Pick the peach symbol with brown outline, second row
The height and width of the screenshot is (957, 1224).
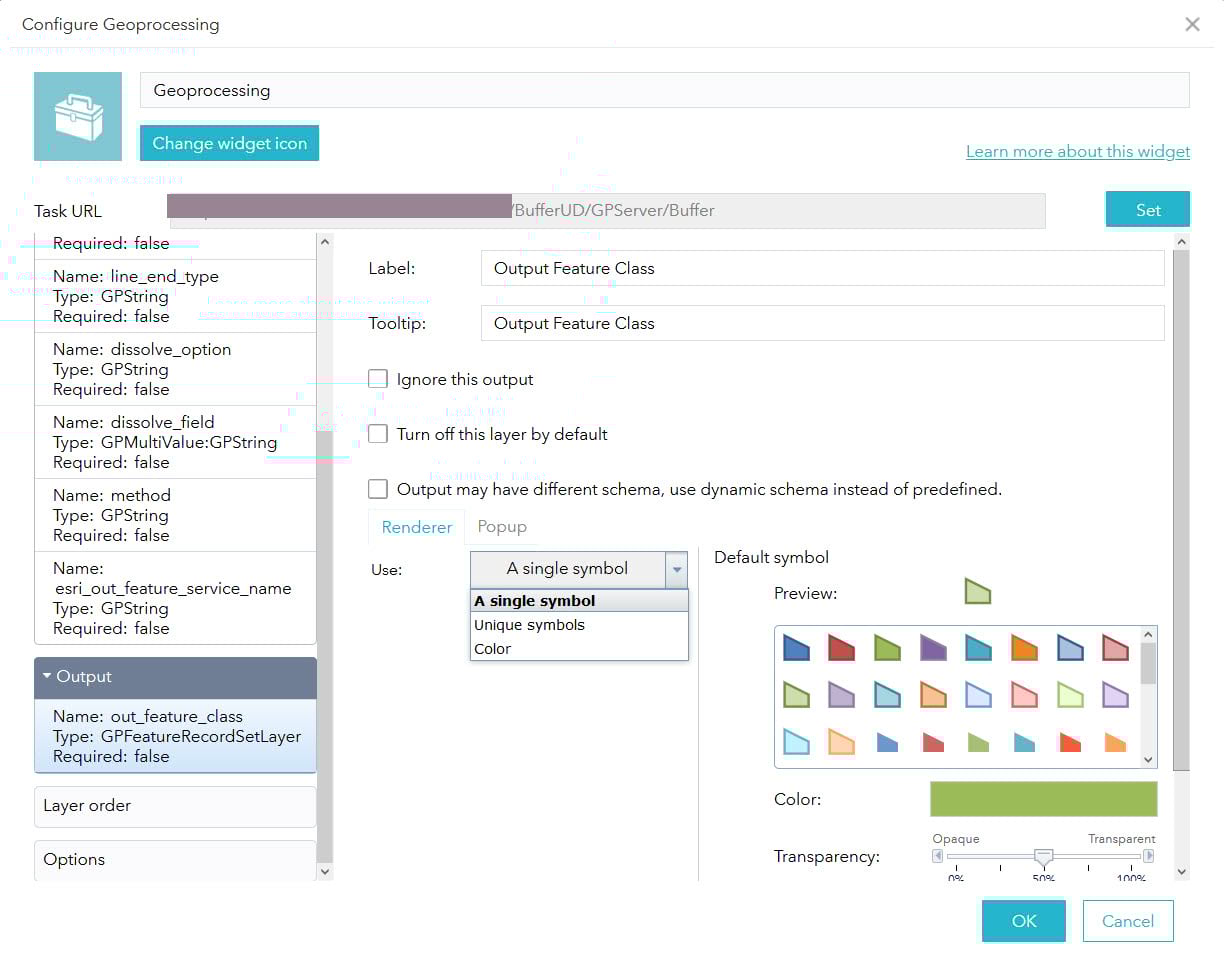click(x=933, y=694)
